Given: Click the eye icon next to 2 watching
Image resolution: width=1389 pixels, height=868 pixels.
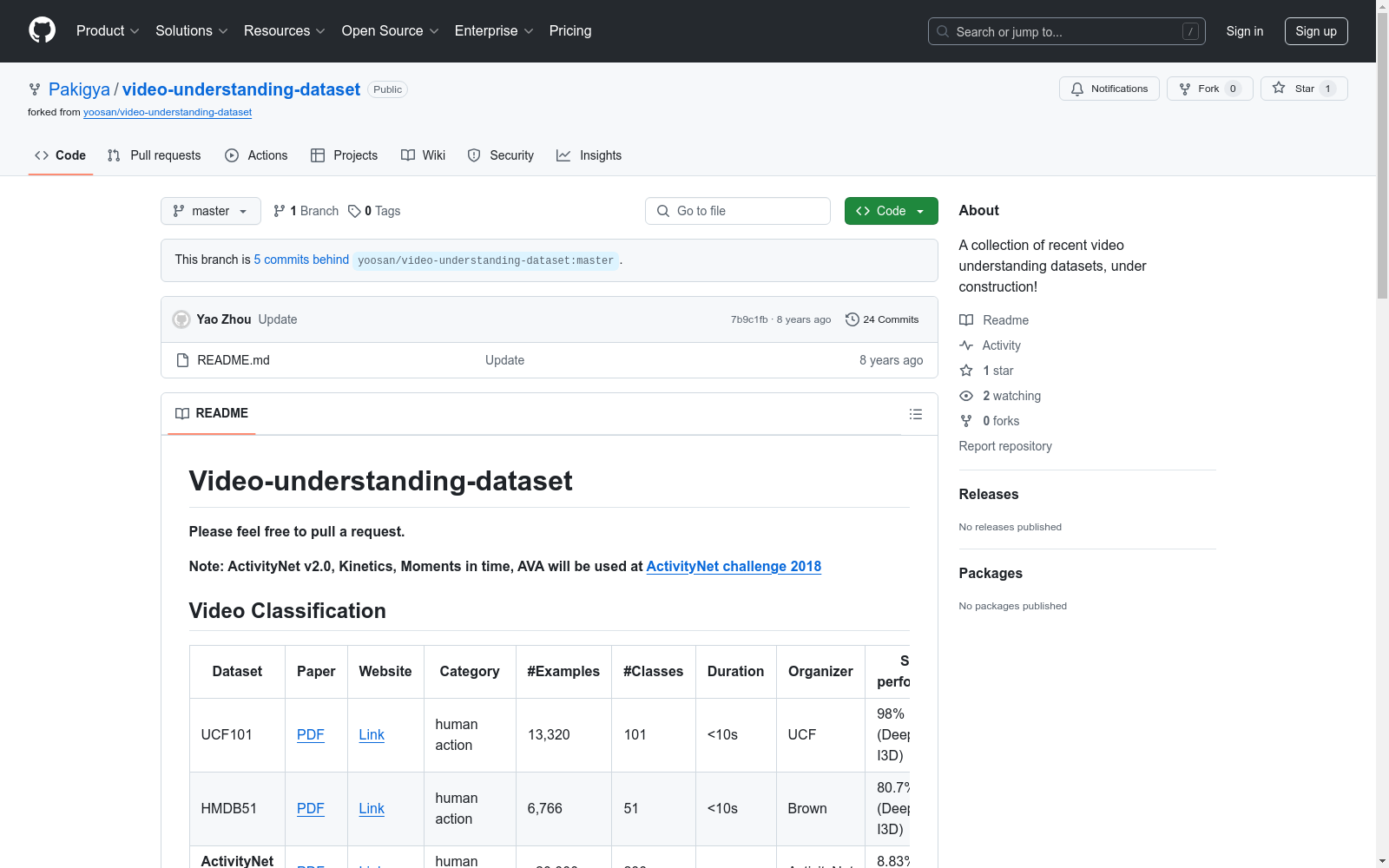Looking at the screenshot, I should pos(966,396).
